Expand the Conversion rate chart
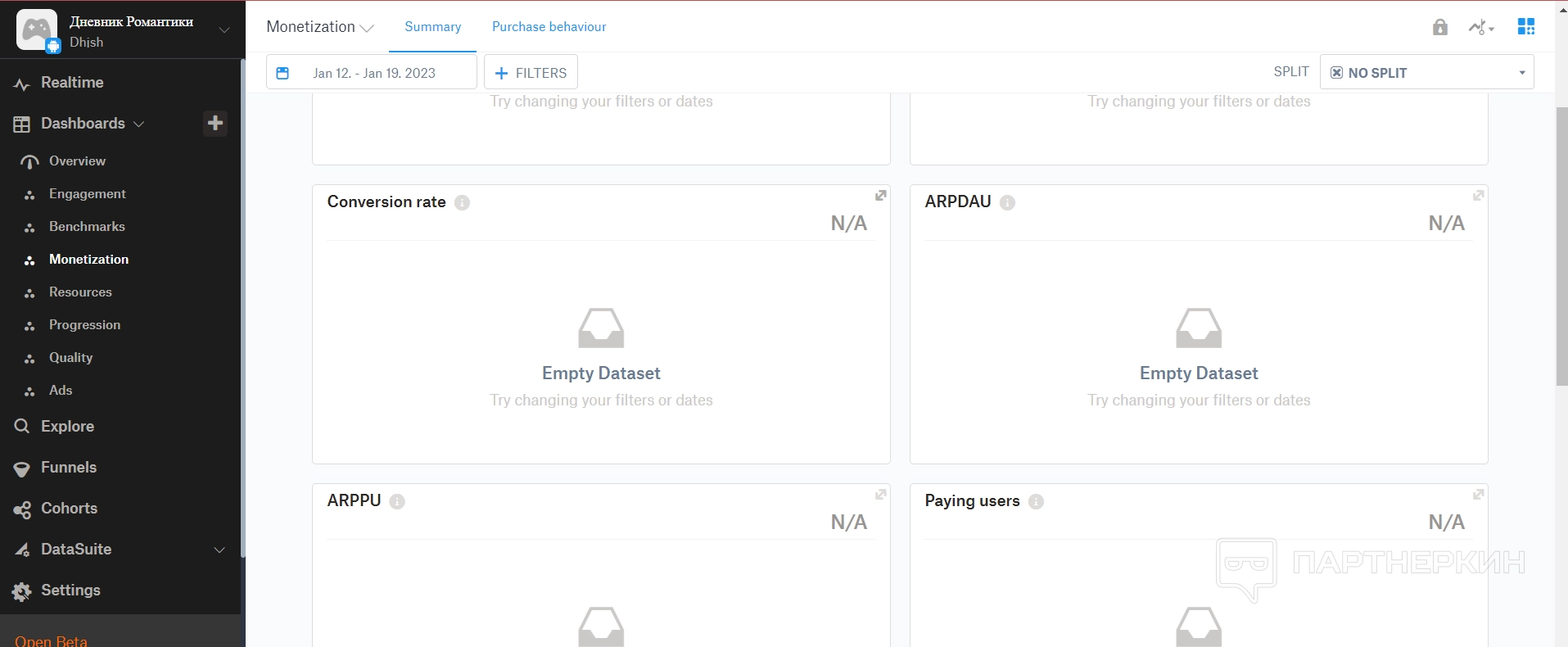This screenshot has height=647, width=1568. [881, 195]
